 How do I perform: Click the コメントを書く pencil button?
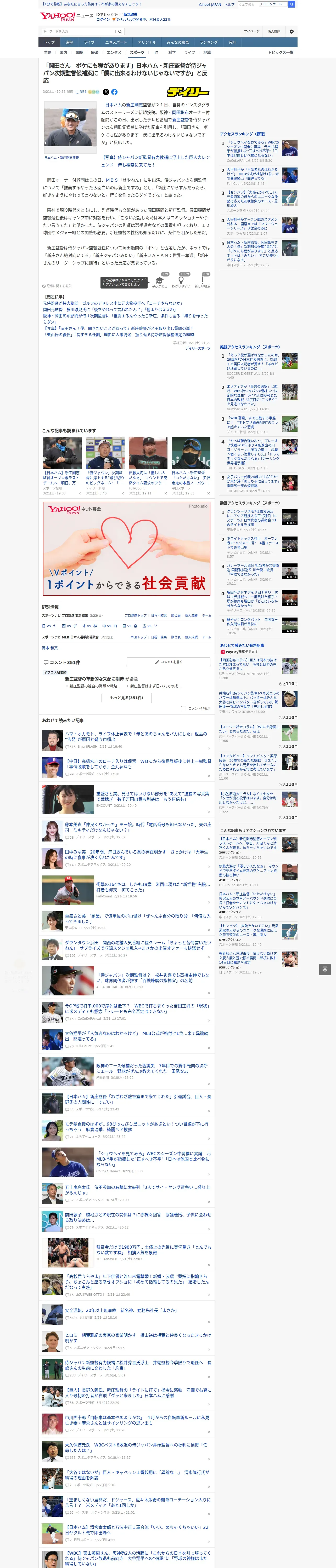point(168,662)
